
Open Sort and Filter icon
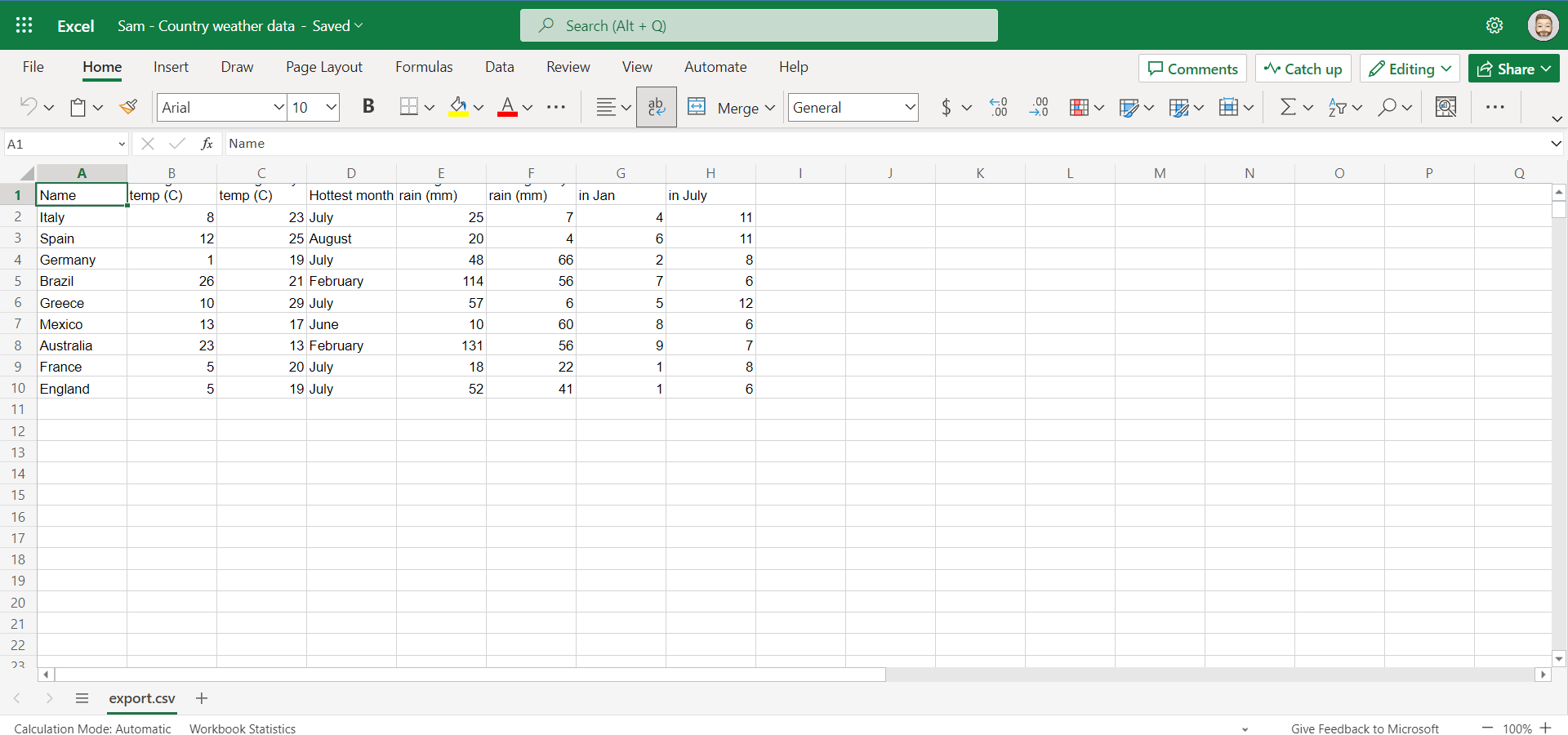click(1337, 107)
